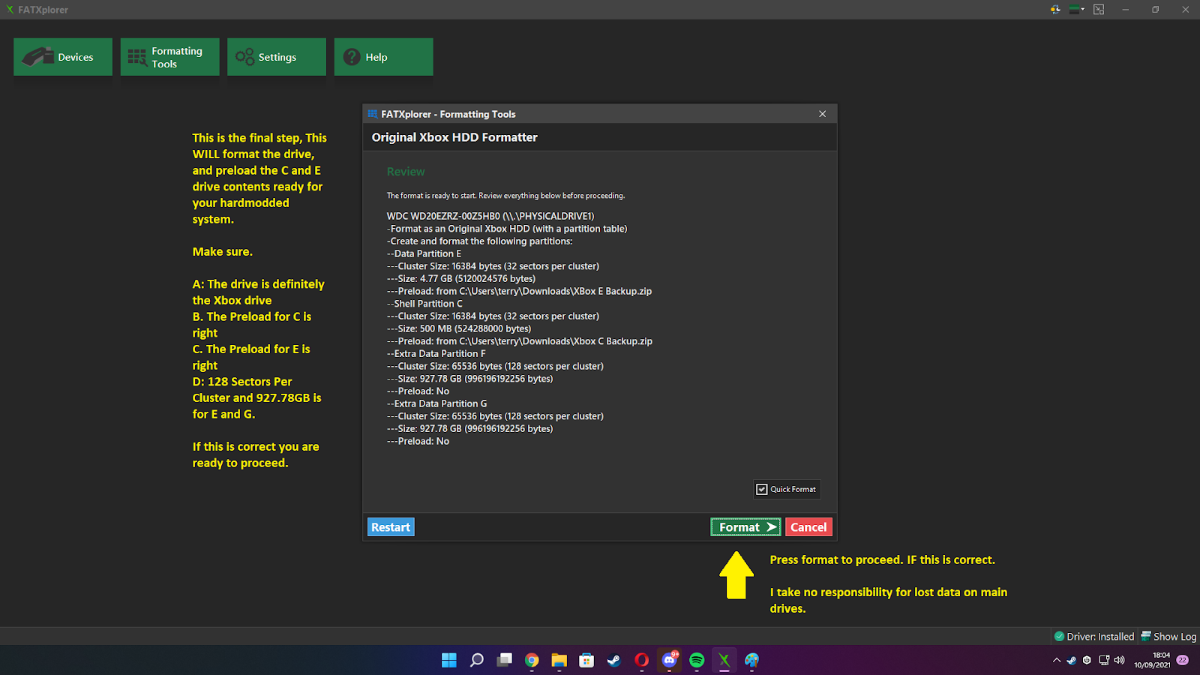Open Formatting Tools
Screen dimensions: 1200x675
[x=170, y=57]
